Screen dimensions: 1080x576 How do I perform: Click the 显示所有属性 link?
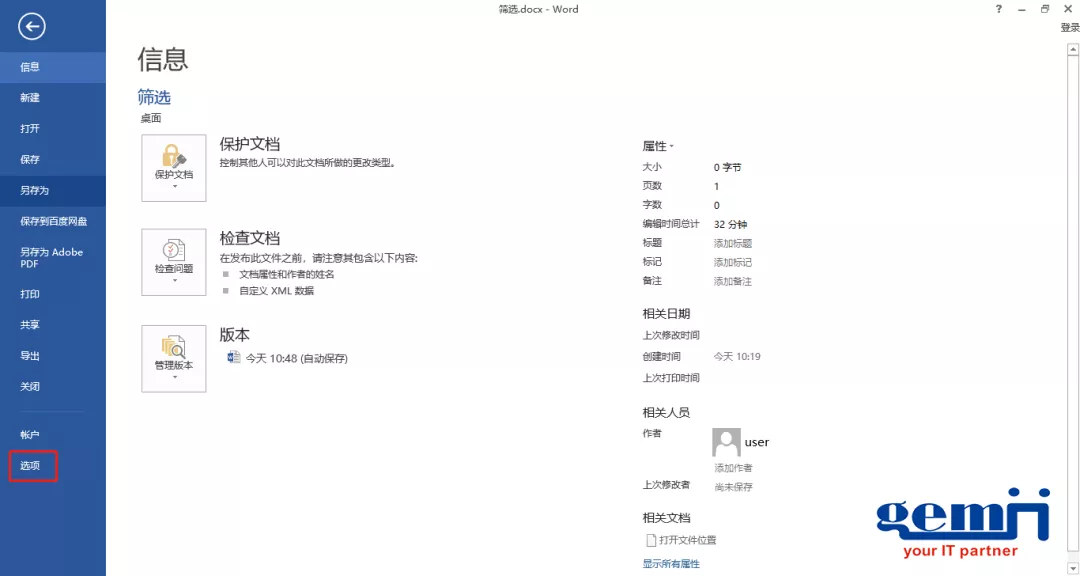[669, 563]
